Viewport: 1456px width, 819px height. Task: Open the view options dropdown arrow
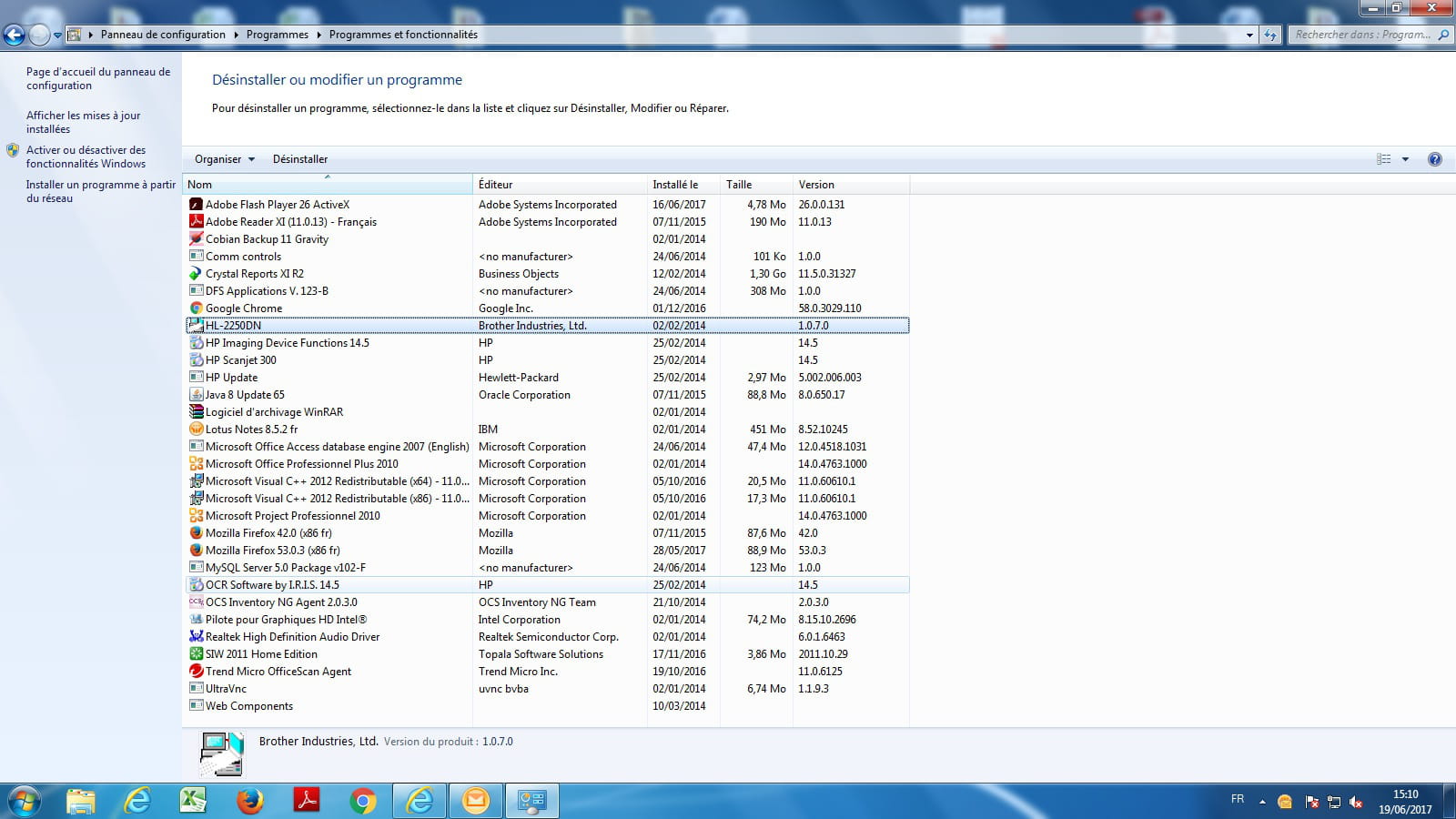pyautogui.click(x=1405, y=159)
